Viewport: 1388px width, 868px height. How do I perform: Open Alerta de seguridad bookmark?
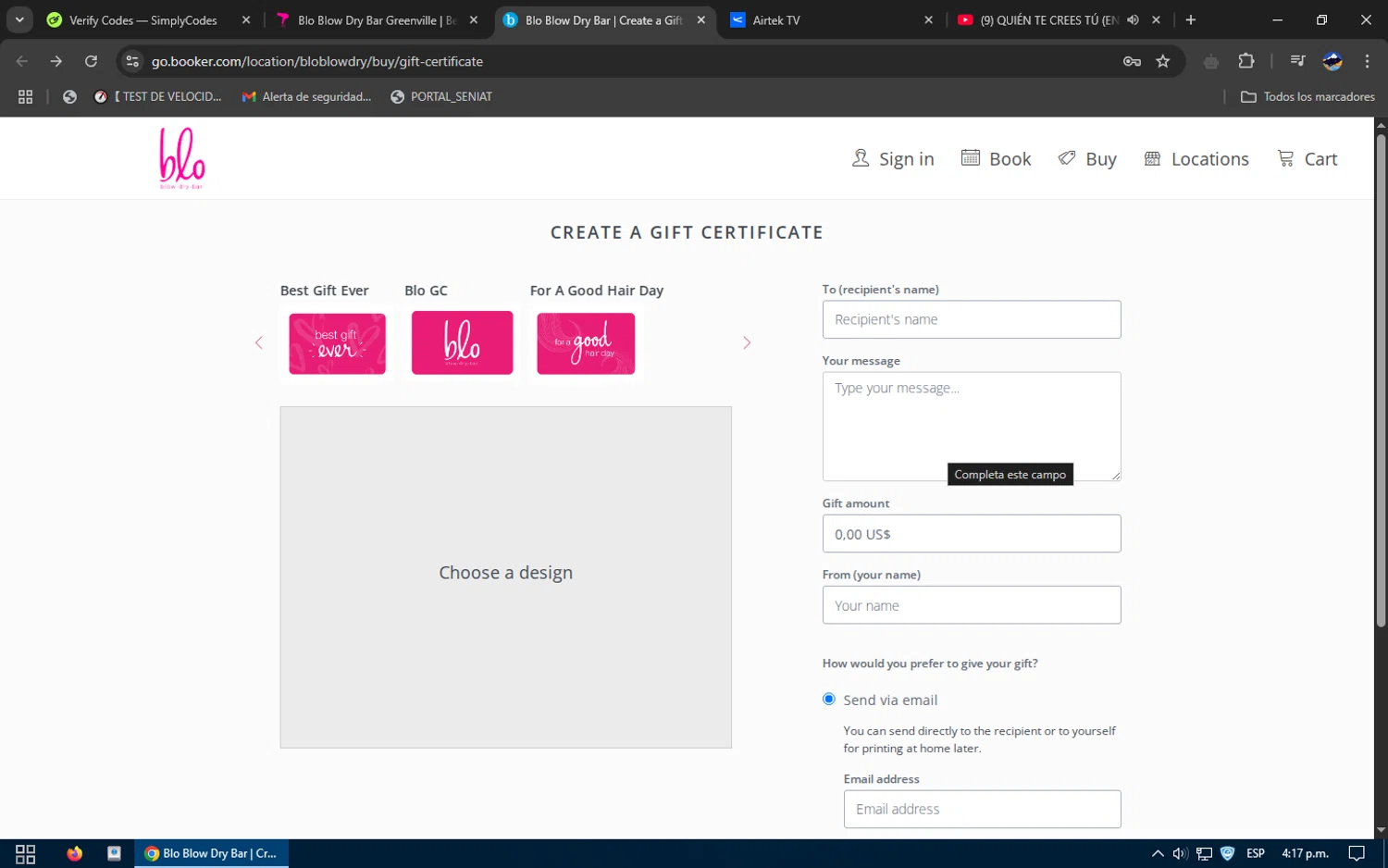tap(306, 96)
